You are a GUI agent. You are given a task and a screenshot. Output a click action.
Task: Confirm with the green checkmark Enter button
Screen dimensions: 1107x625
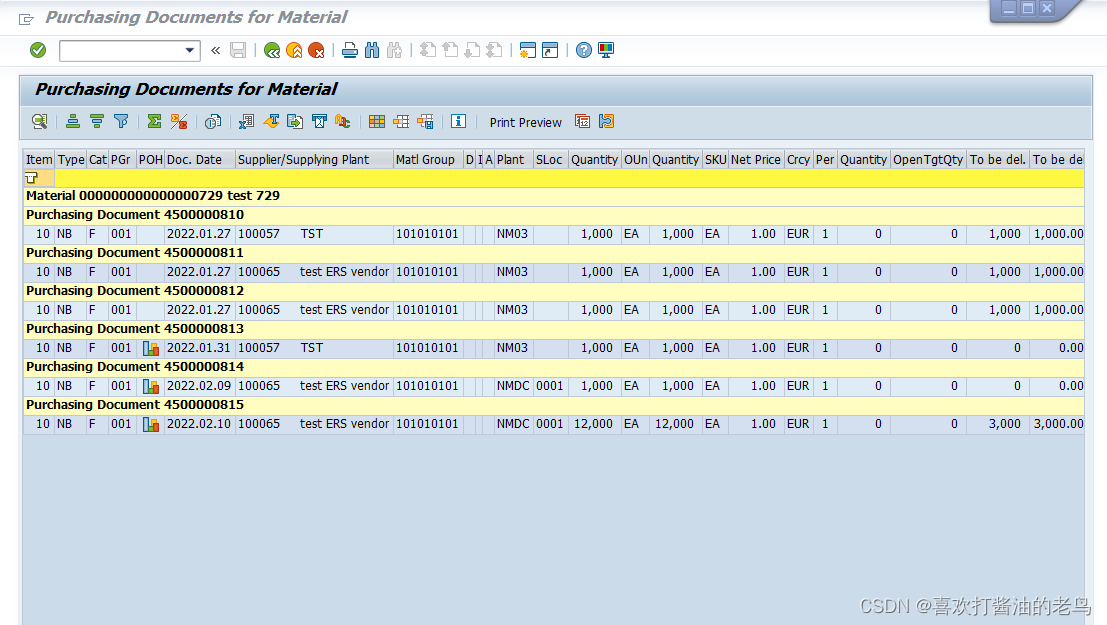tap(37, 50)
